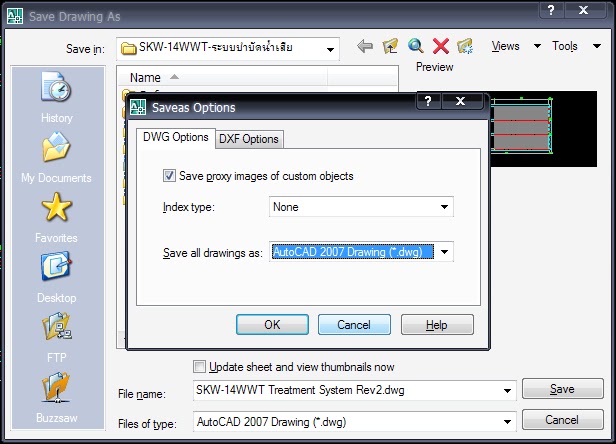
Task: Click the help question mark in Saveas Options
Action: click(x=428, y=101)
